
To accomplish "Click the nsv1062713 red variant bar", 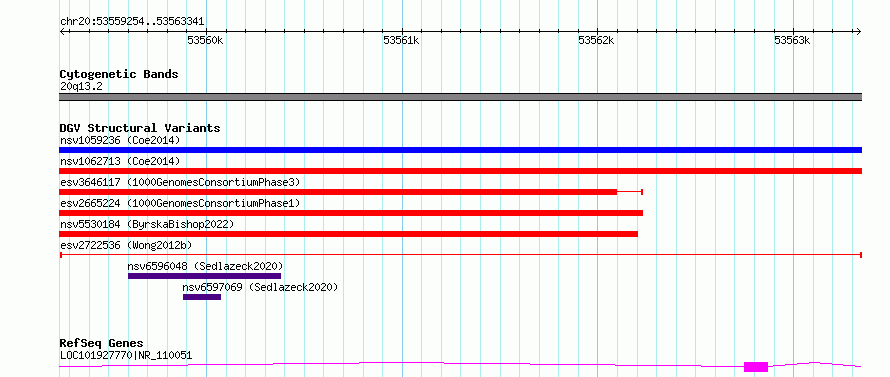I will (460, 171).
